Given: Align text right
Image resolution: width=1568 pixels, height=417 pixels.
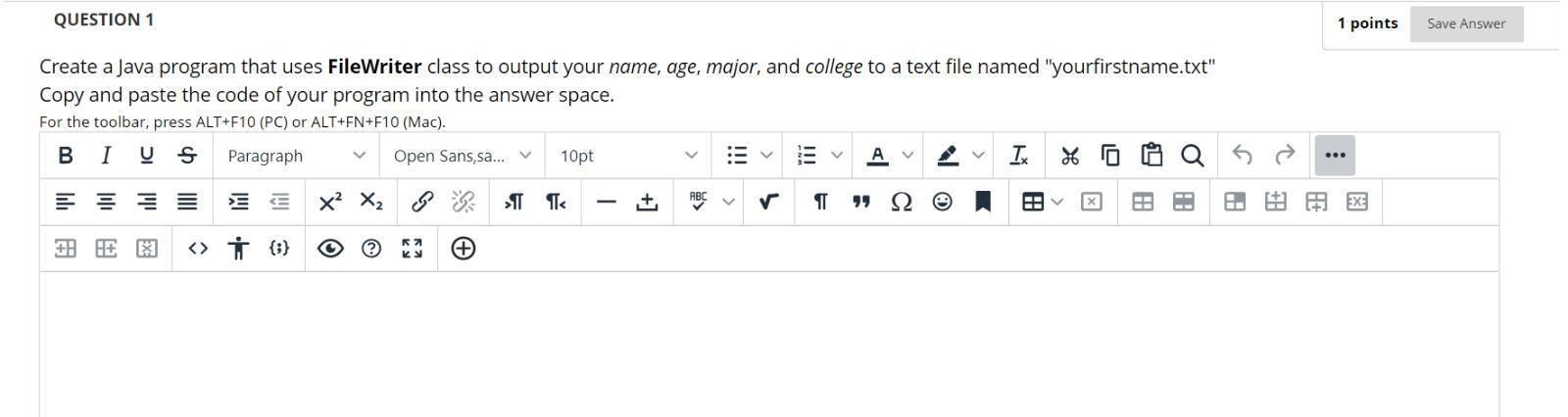Looking at the screenshot, I should (147, 202).
